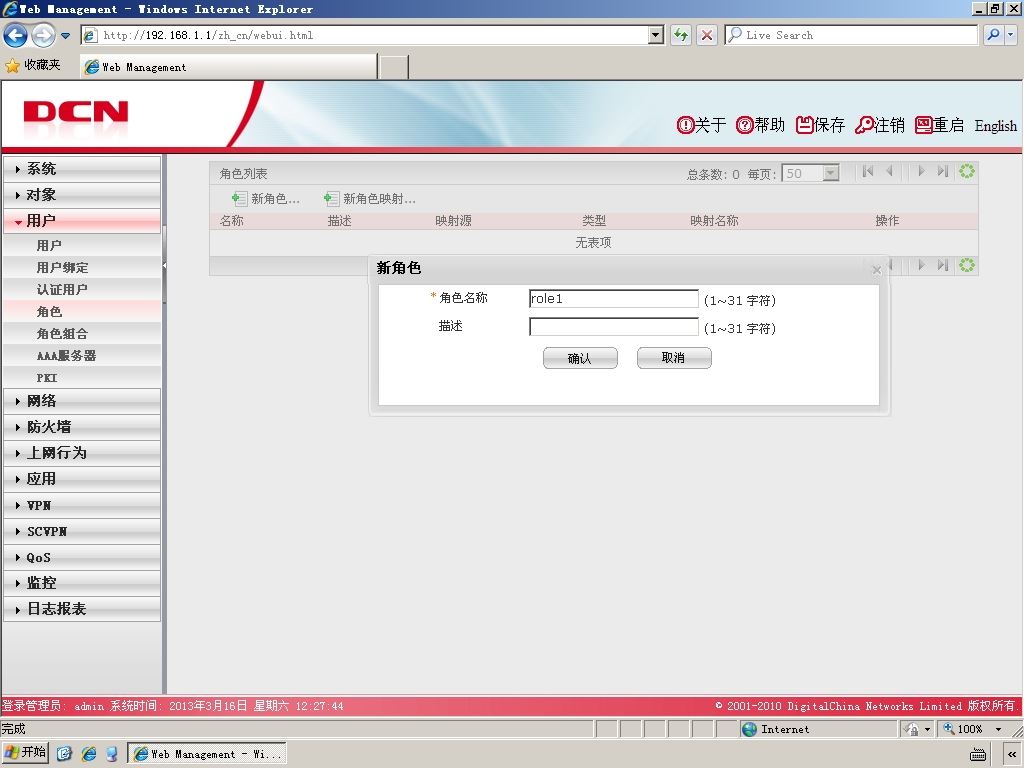Viewport: 1024px width, 768px height.
Task: Open the 用户绑定 submenu item
Action: point(82,268)
